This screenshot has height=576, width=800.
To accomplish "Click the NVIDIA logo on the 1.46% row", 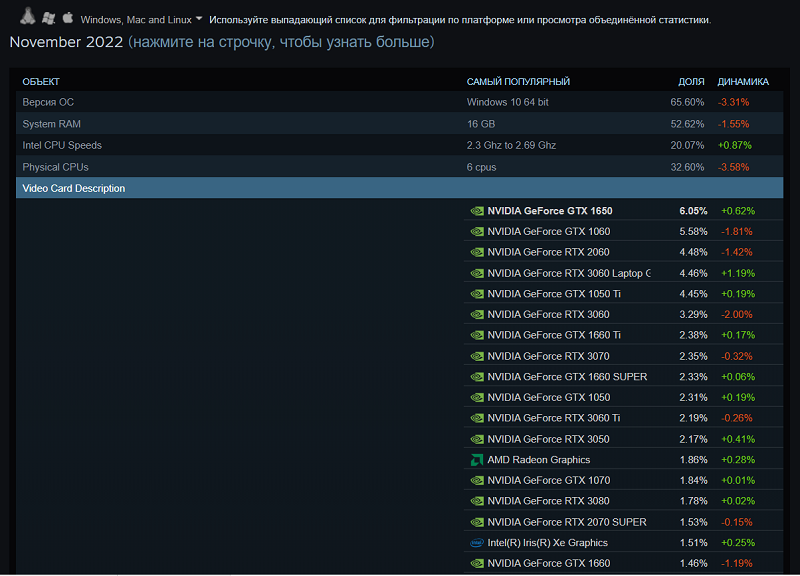I will tap(477, 563).
